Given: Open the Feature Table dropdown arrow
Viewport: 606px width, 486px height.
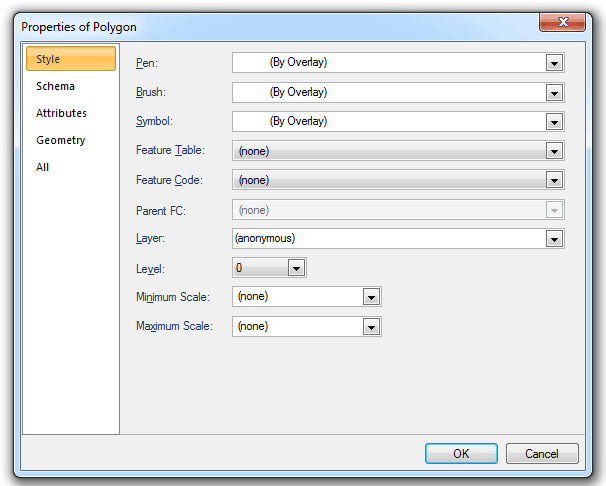Looking at the screenshot, I should pyautogui.click(x=554, y=151).
